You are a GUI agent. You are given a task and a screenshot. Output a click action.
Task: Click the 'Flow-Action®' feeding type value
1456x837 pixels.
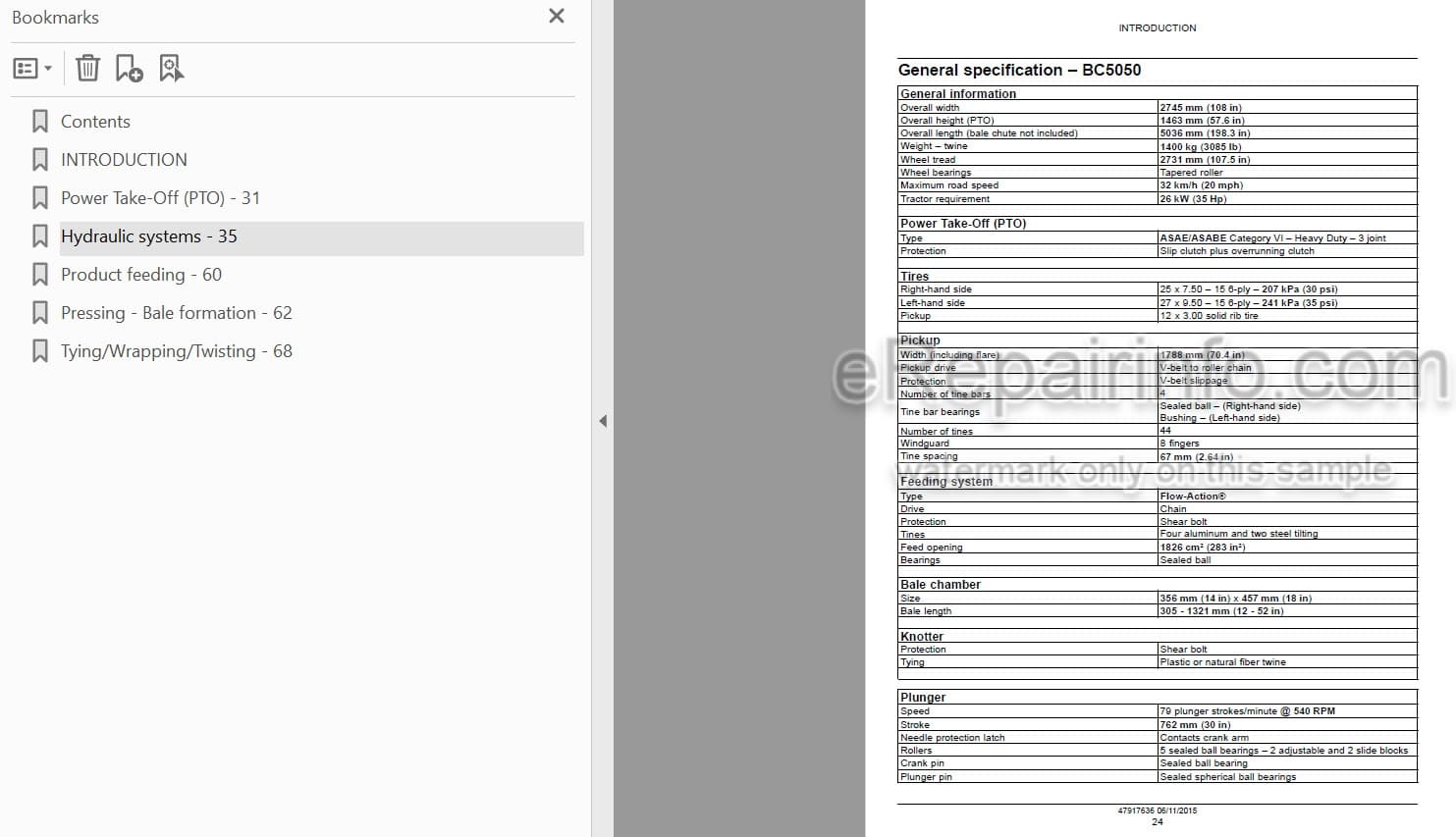[x=1193, y=497]
